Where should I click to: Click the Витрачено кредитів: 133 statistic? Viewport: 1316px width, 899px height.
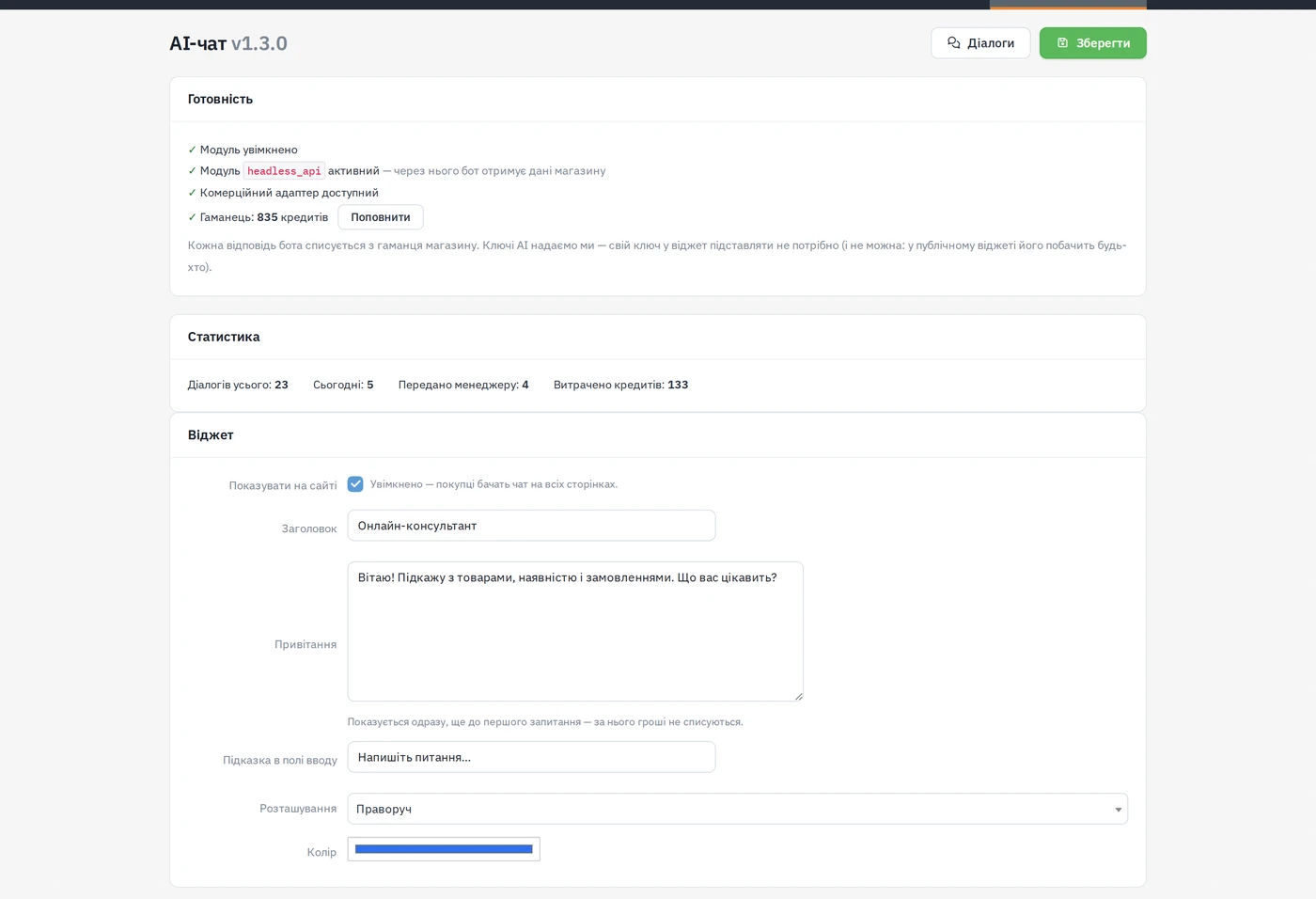pos(620,385)
